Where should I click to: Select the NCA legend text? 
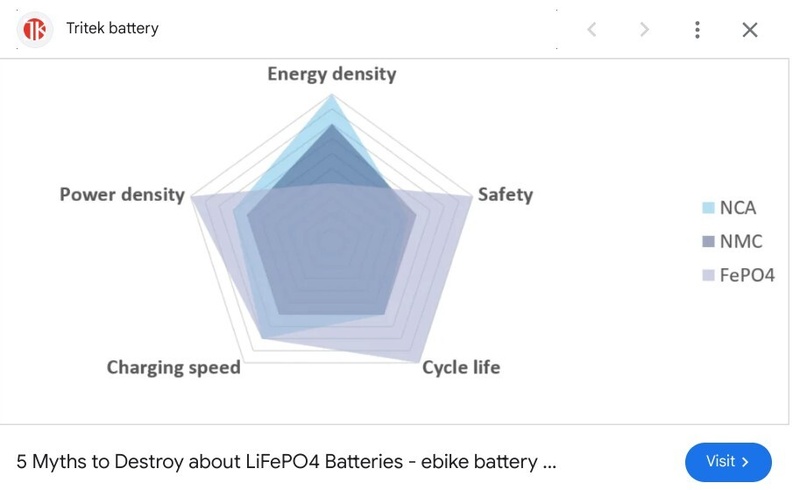coord(738,208)
